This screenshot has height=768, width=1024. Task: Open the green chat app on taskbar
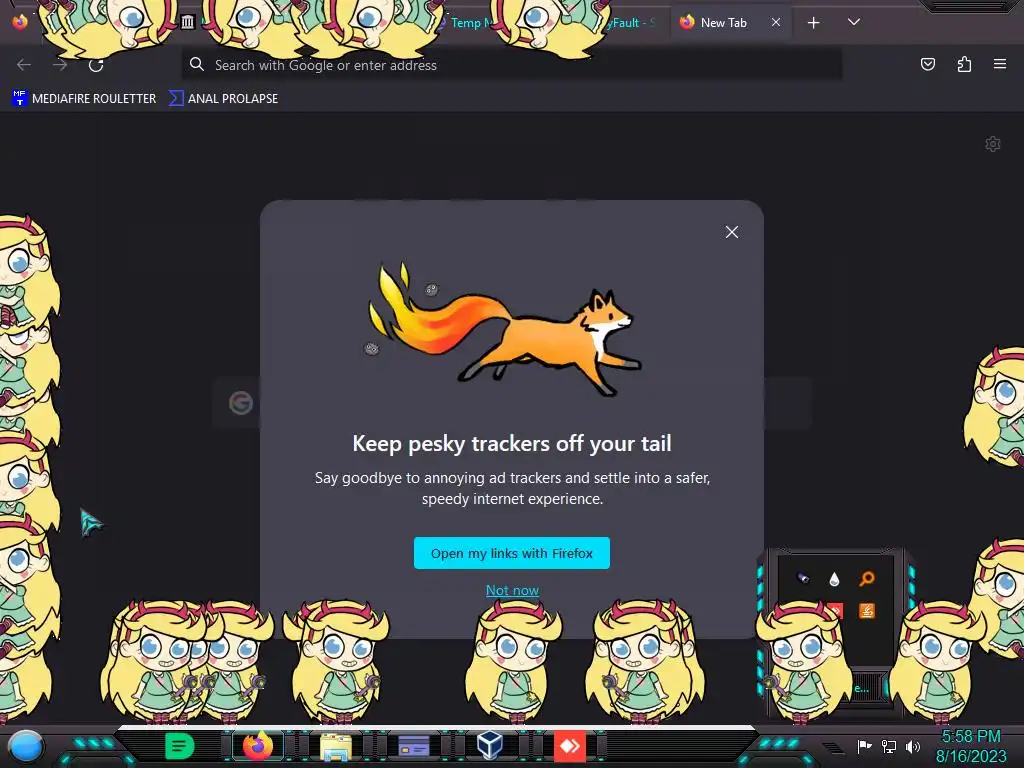point(180,746)
